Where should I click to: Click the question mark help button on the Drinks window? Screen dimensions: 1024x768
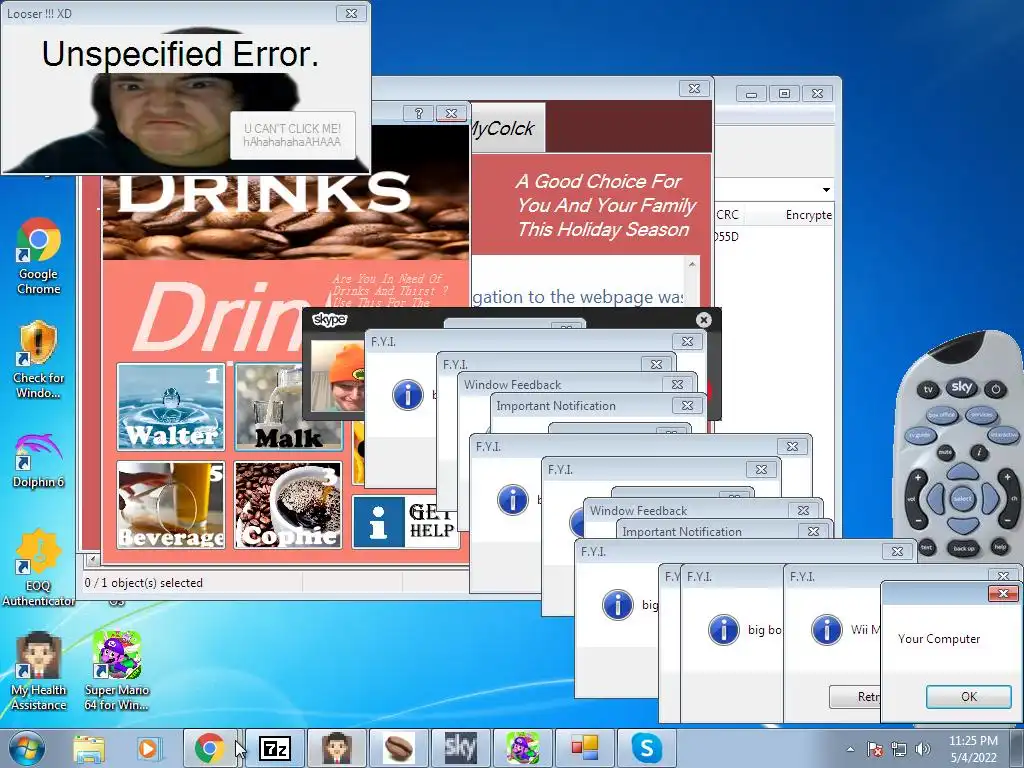[419, 113]
